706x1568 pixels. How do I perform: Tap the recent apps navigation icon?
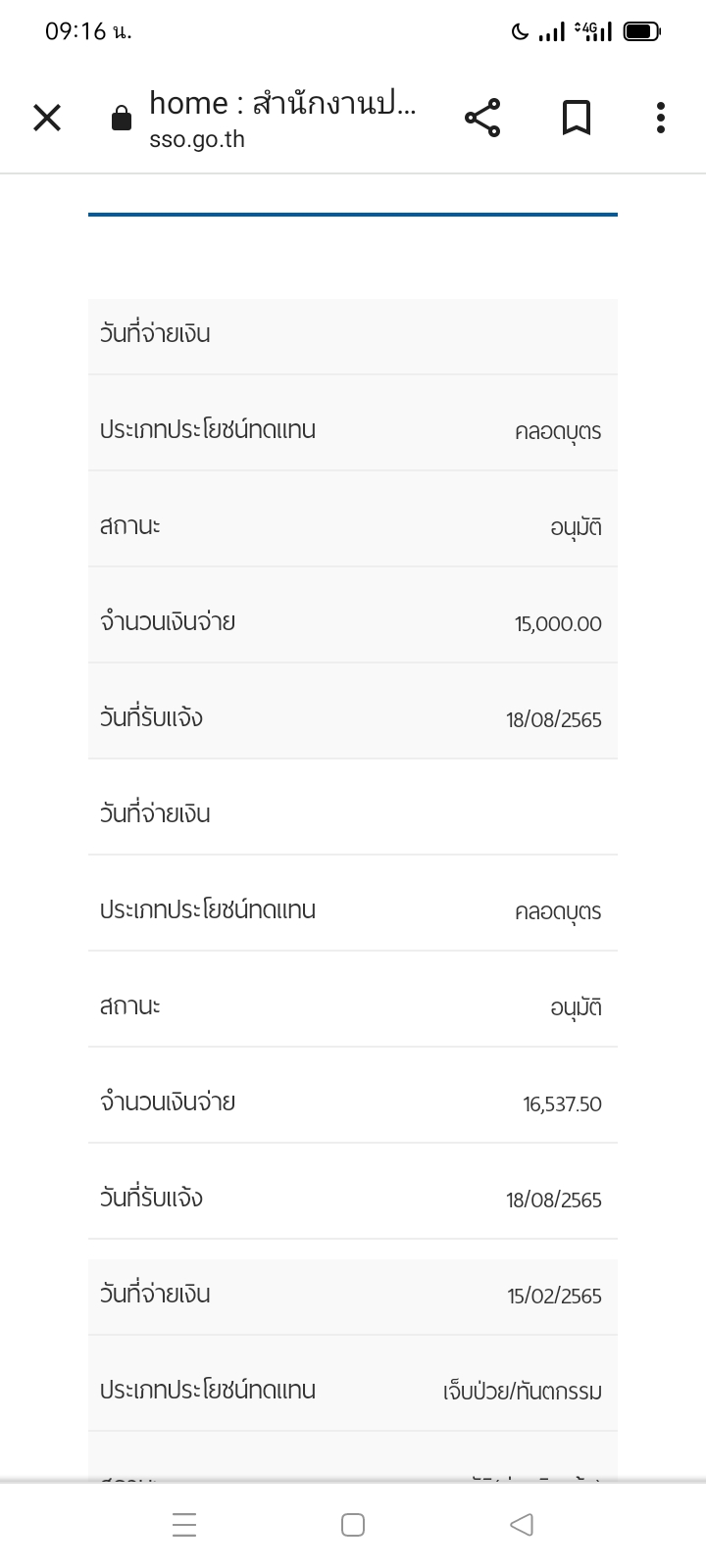[184, 1525]
